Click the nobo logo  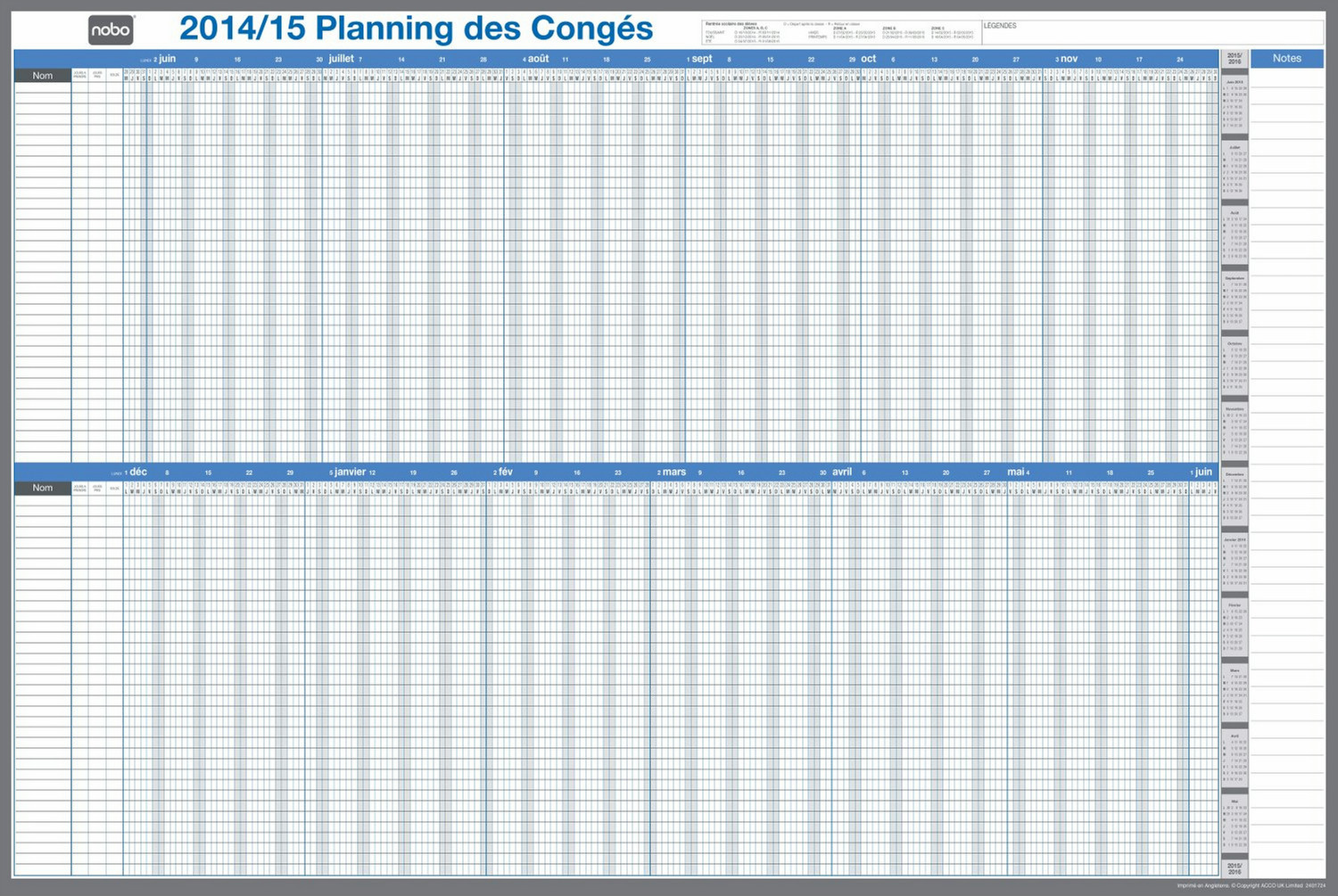pos(111,30)
